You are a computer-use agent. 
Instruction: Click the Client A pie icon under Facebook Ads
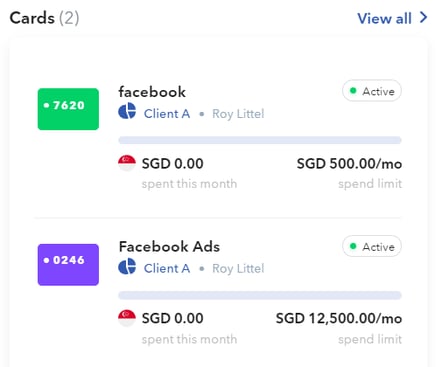(127, 266)
